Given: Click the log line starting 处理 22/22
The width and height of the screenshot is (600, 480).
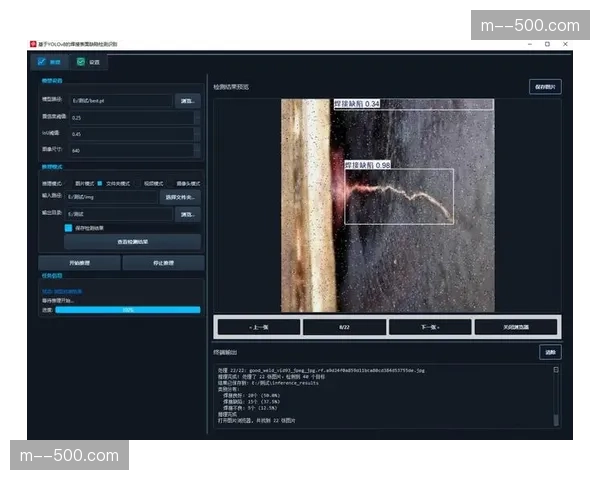Looking at the screenshot, I should 321,371.
